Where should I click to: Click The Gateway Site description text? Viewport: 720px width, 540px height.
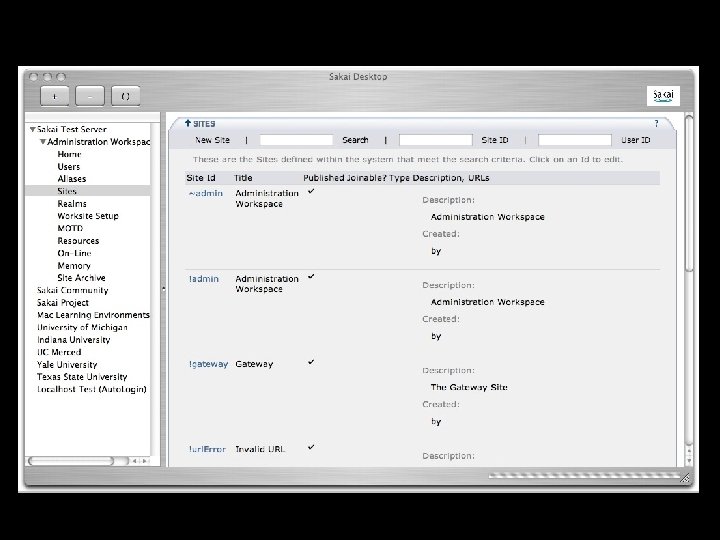[469, 387]
